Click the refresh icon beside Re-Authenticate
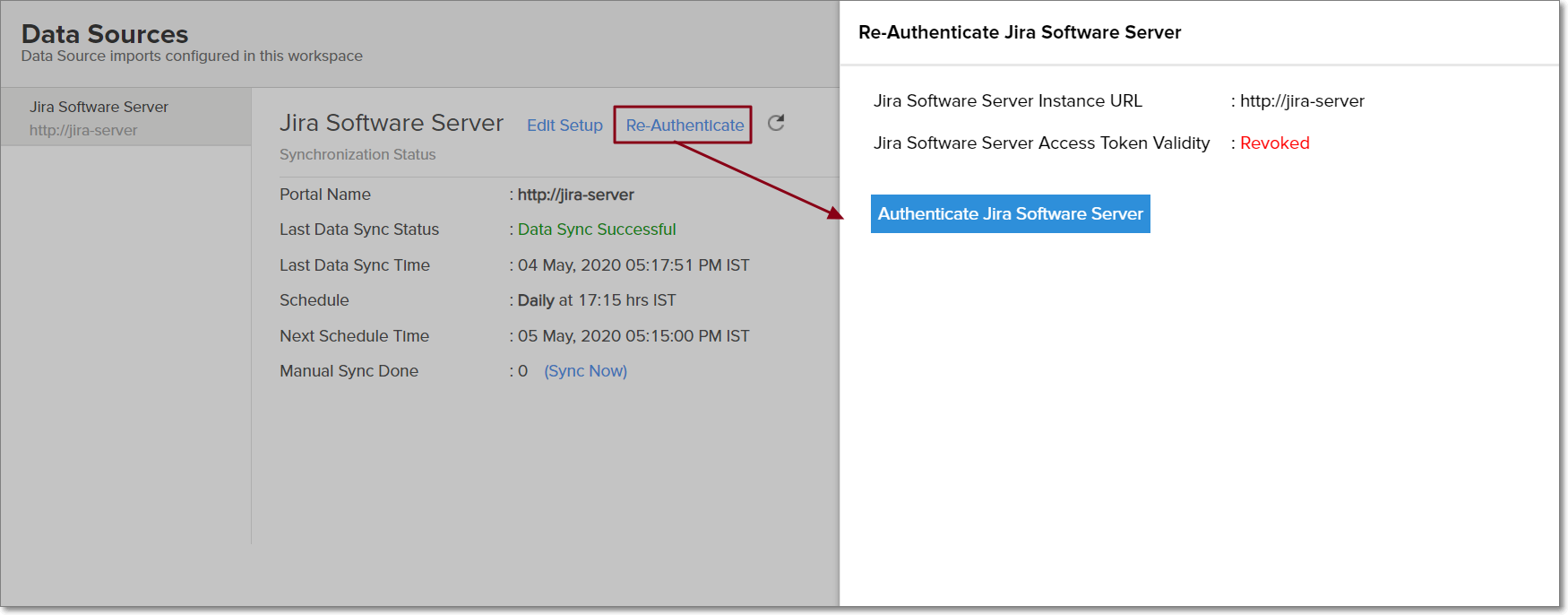This screenshot has width=1568, height=615. pyautogui.click(x=776, y=123)
